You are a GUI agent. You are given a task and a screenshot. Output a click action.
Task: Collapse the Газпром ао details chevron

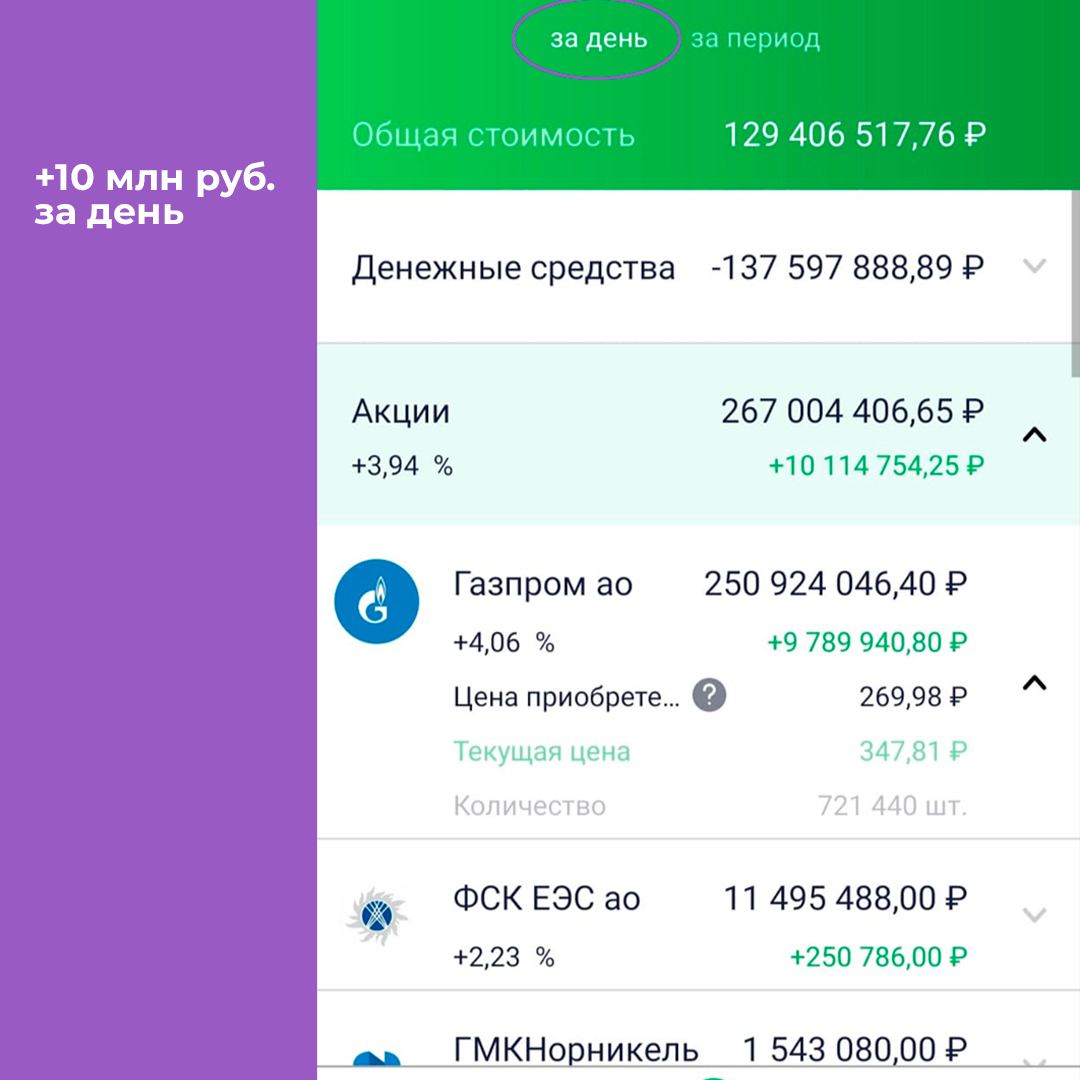point(1035,683)
